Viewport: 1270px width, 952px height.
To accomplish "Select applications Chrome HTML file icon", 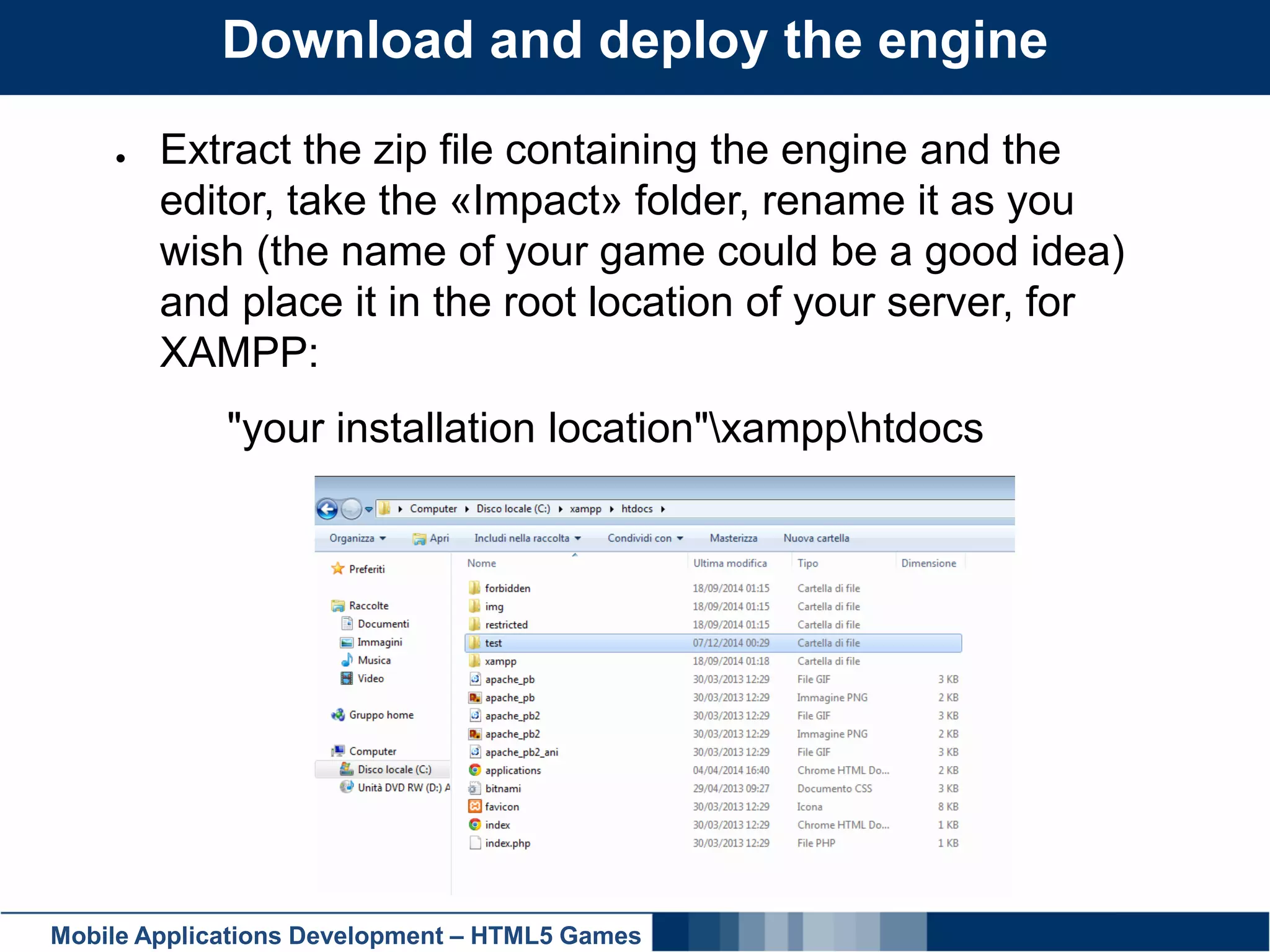I will [475, 770].
